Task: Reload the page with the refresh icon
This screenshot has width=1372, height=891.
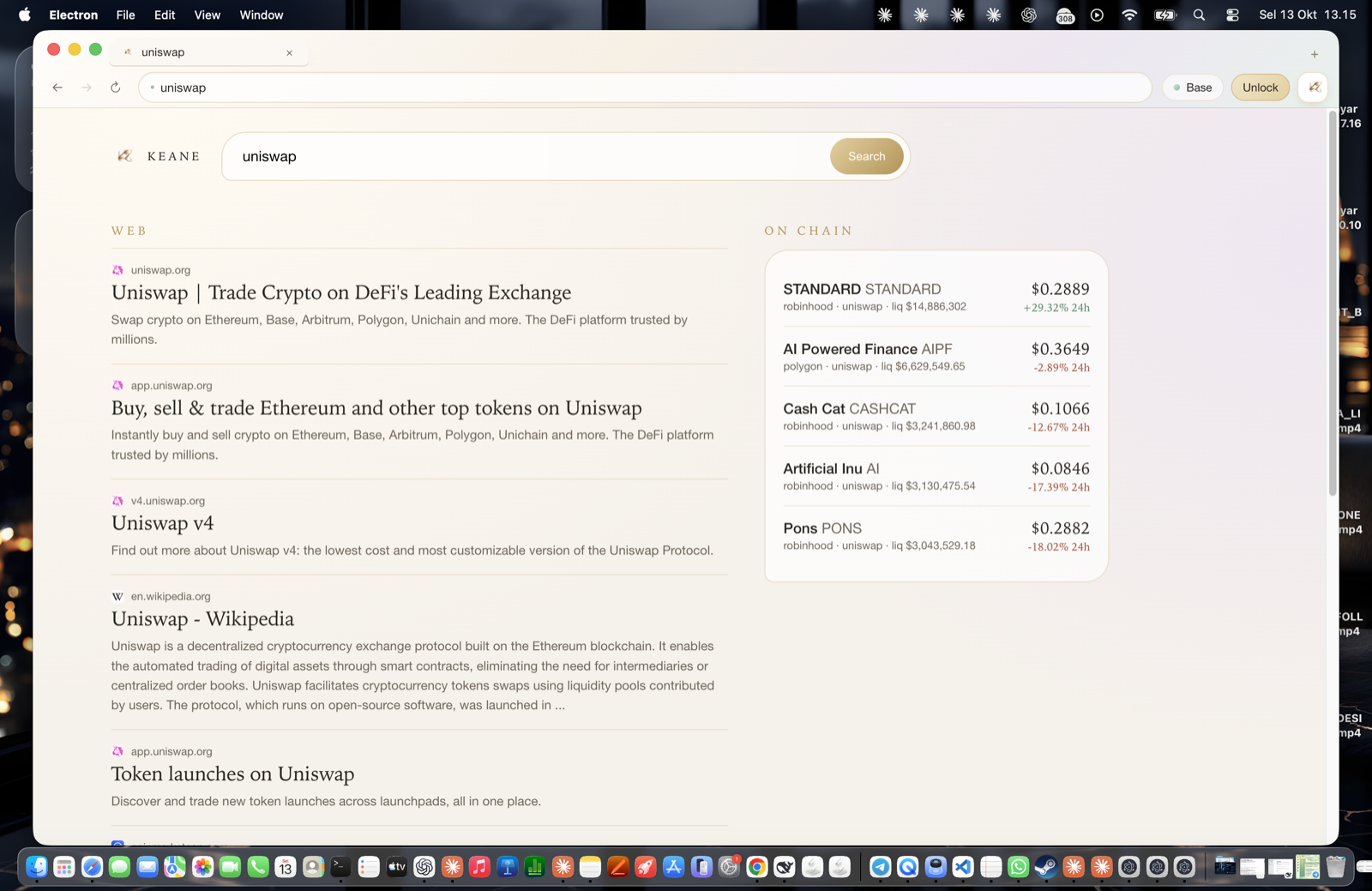Action: tap(116, 87)
